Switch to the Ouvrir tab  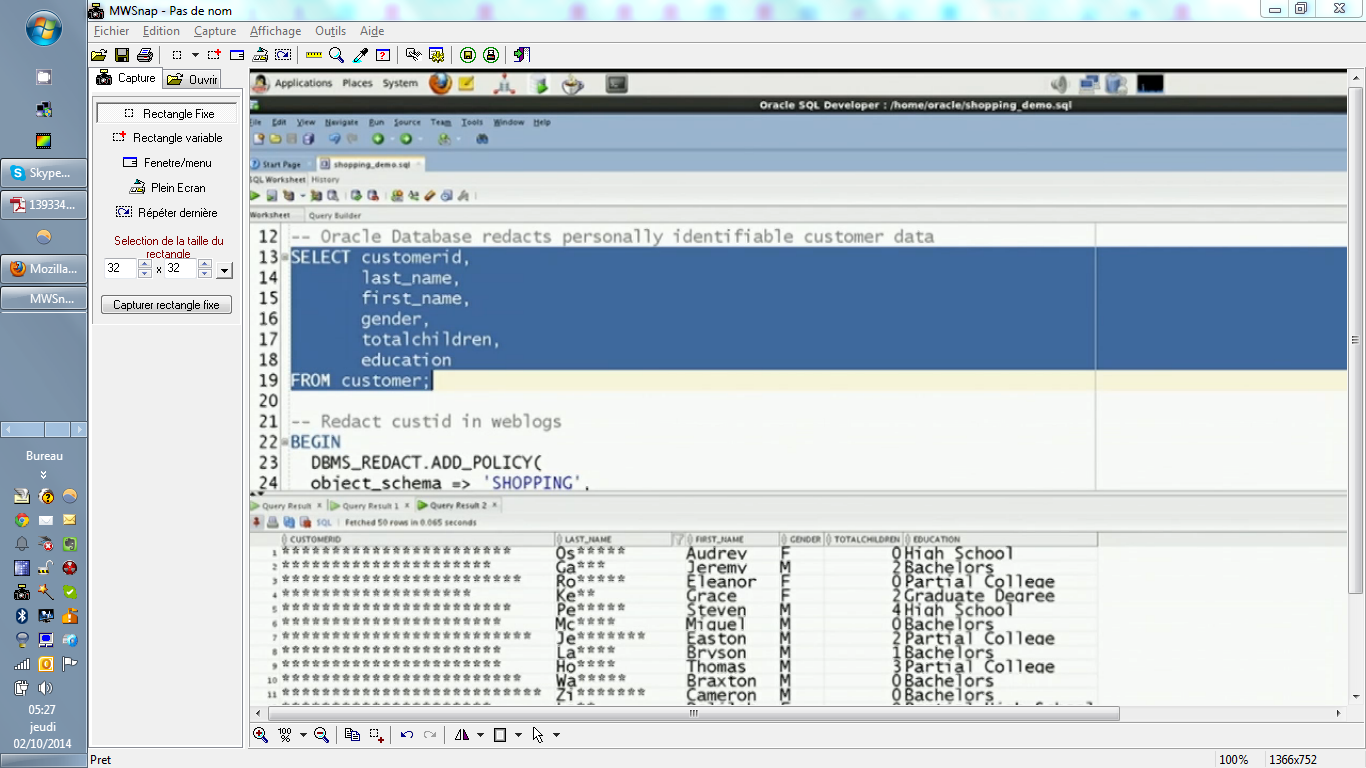pos(192,79)
